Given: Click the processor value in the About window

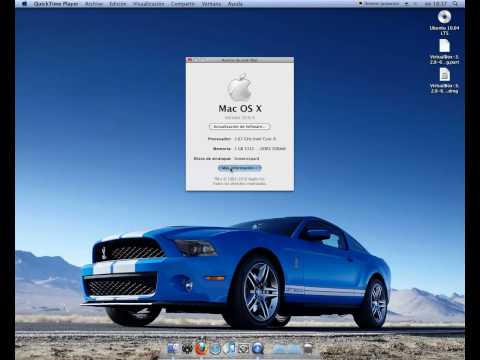Looking at the screenshot, I should point(255,139).
